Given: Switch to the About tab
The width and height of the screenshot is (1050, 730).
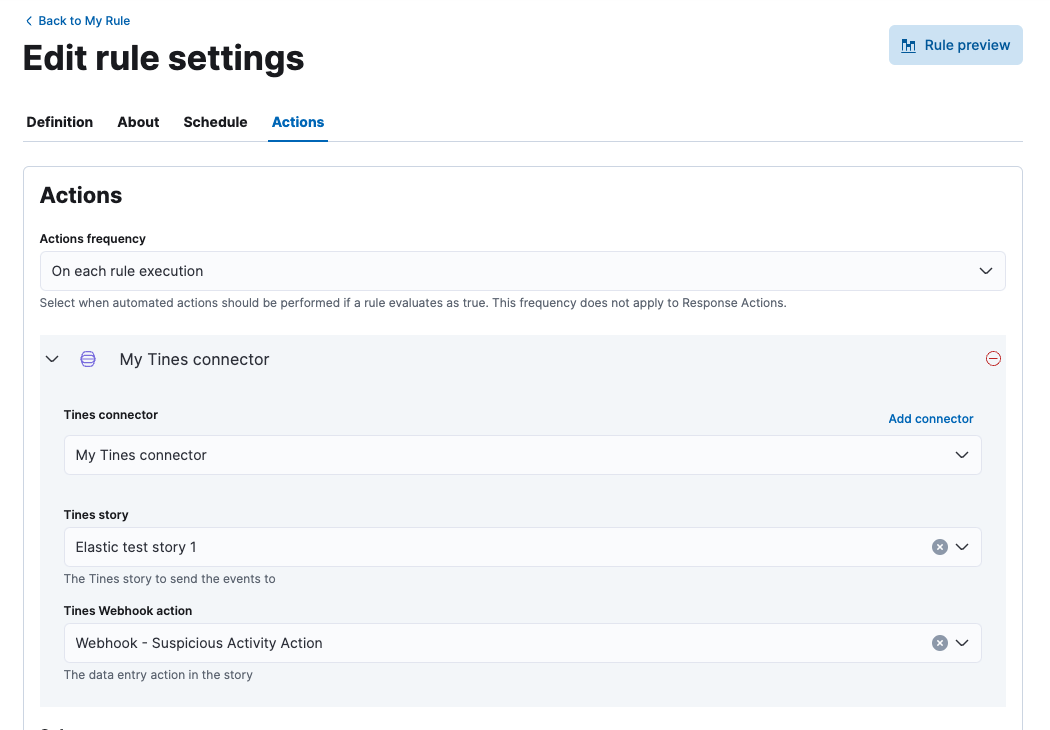Looking at the screenshot, I should (x=138, y=122).
